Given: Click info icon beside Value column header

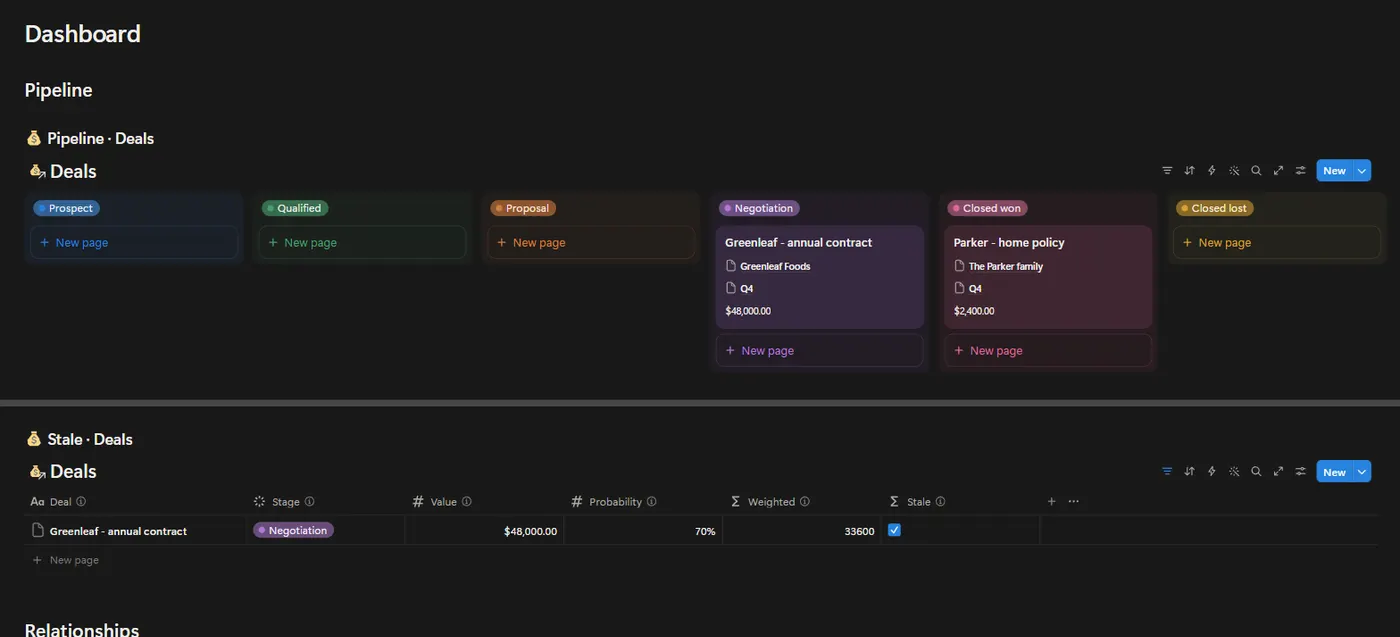Looking at the screenshot, I should [x=466, y=502].
